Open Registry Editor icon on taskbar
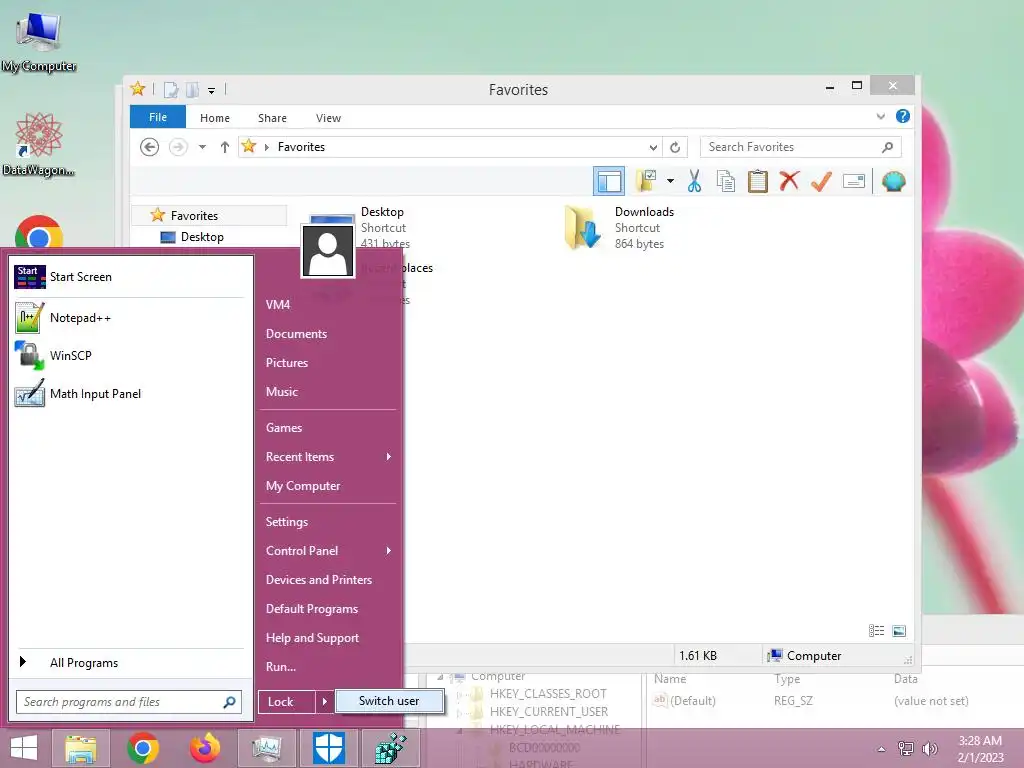Screen dimensions: 1024x768 click(x=391, y=748)
